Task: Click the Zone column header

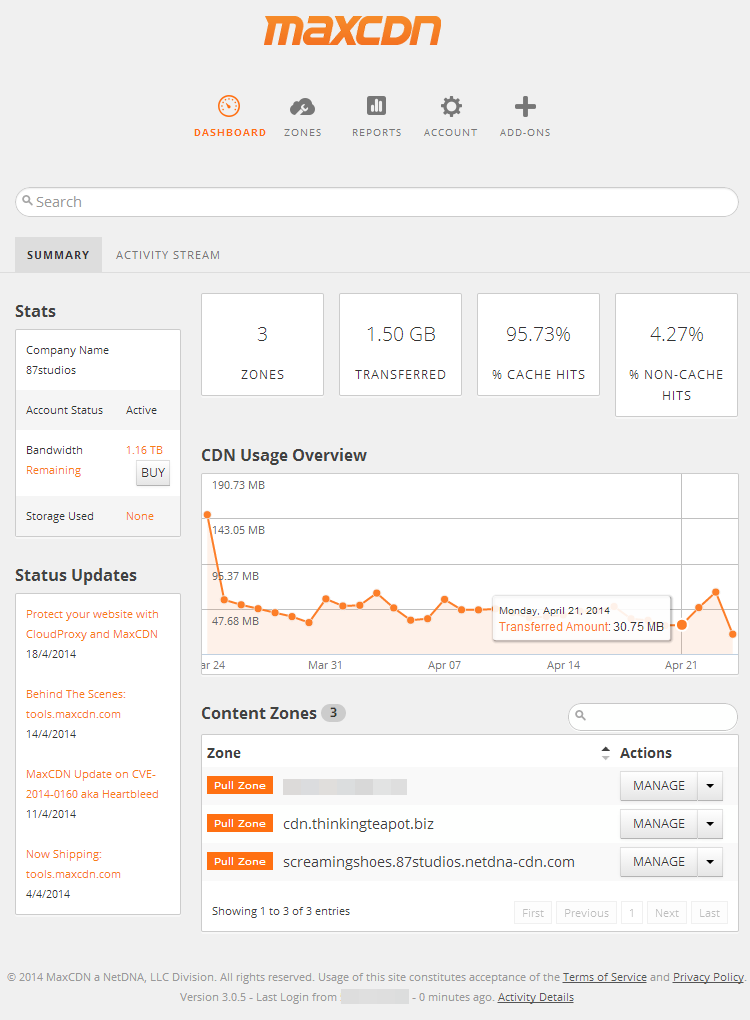Action: tap(224, 753)
